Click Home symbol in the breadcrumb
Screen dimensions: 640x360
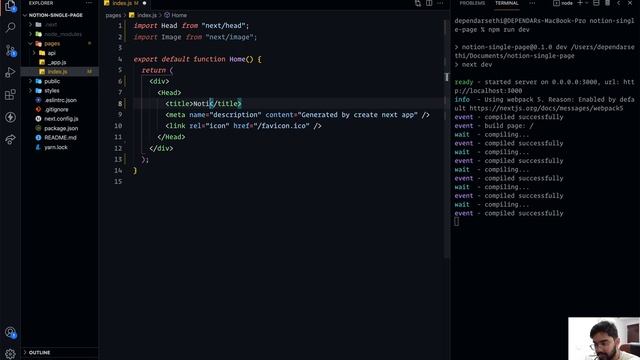pos(179,15)
